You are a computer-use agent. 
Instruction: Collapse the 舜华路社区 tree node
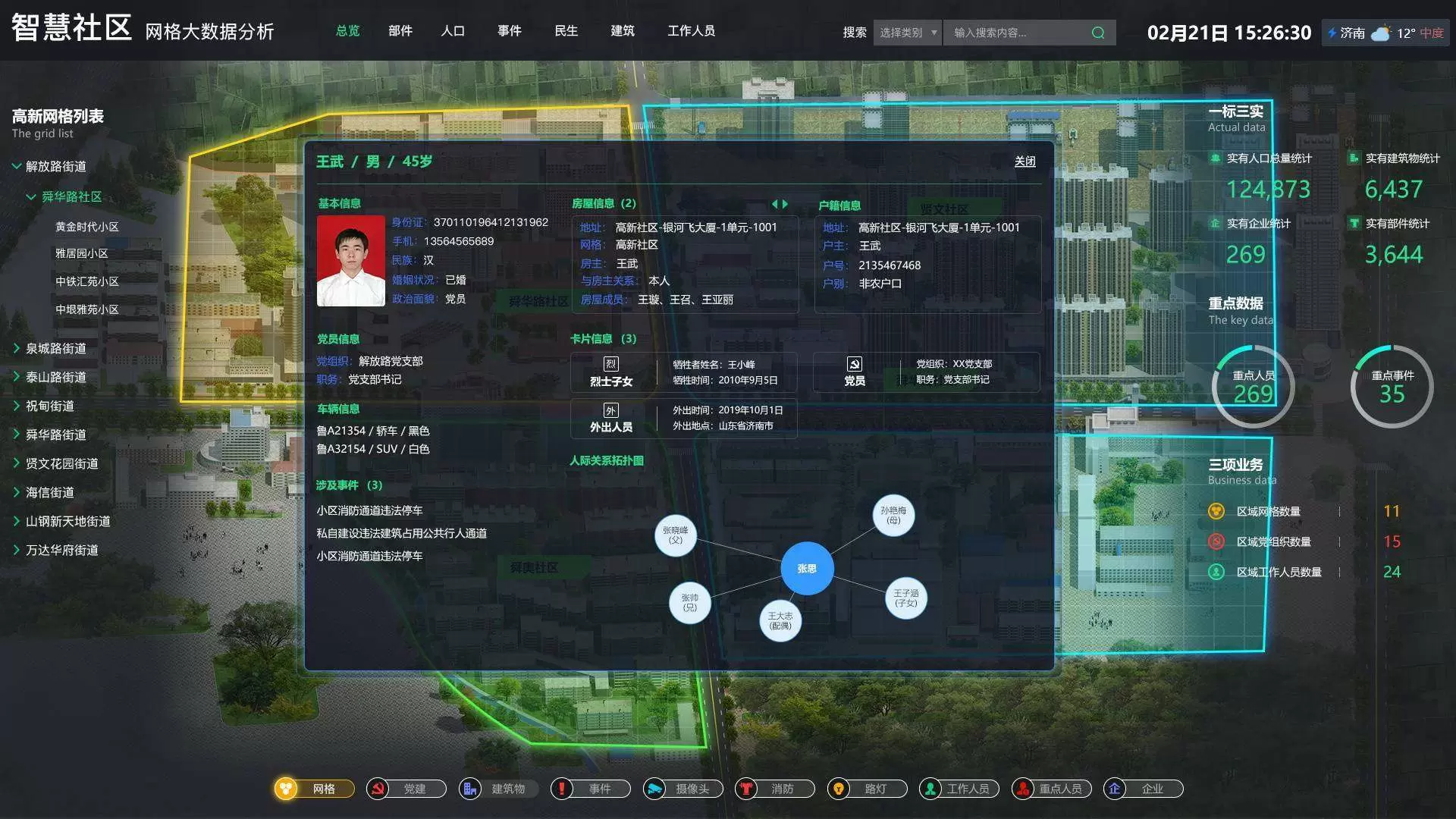31,196
